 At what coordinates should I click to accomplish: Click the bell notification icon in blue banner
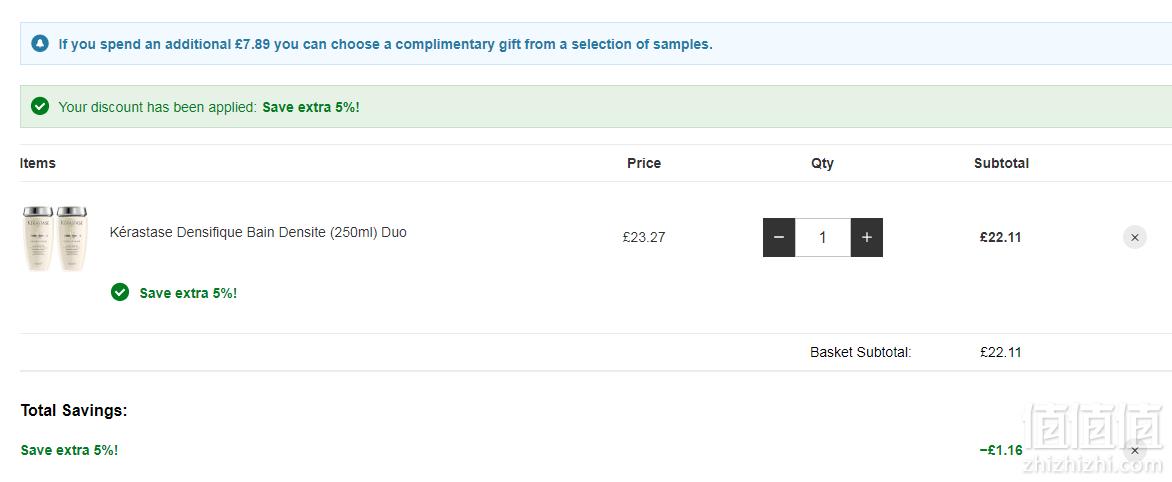coord(40,43)
